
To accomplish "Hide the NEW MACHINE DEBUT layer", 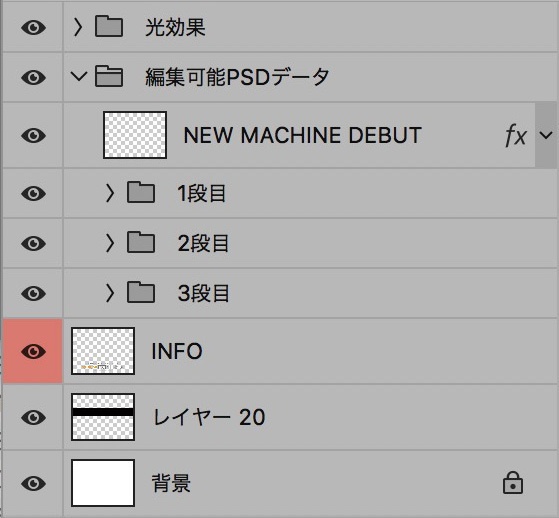I will click(33, 135).
